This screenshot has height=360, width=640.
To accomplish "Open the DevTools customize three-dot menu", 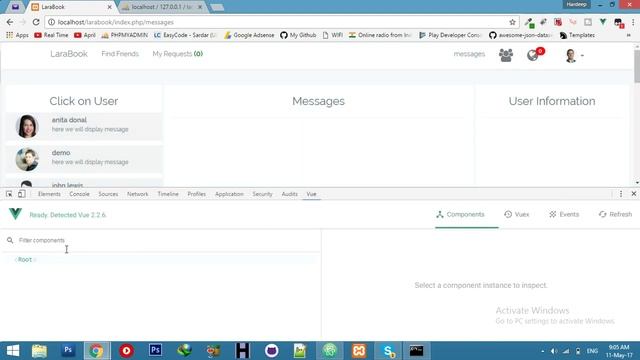I will point(621,194).
